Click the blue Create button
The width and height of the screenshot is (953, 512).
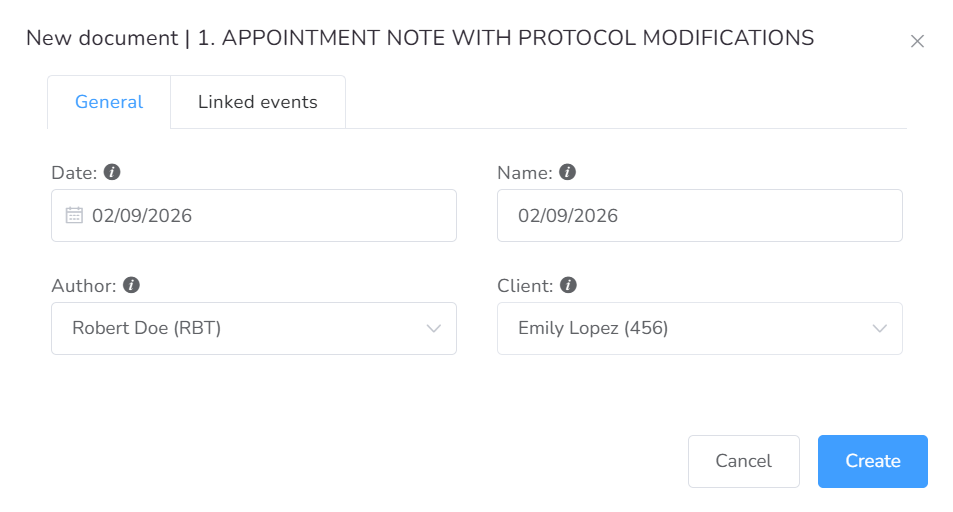tap(872, 461)
